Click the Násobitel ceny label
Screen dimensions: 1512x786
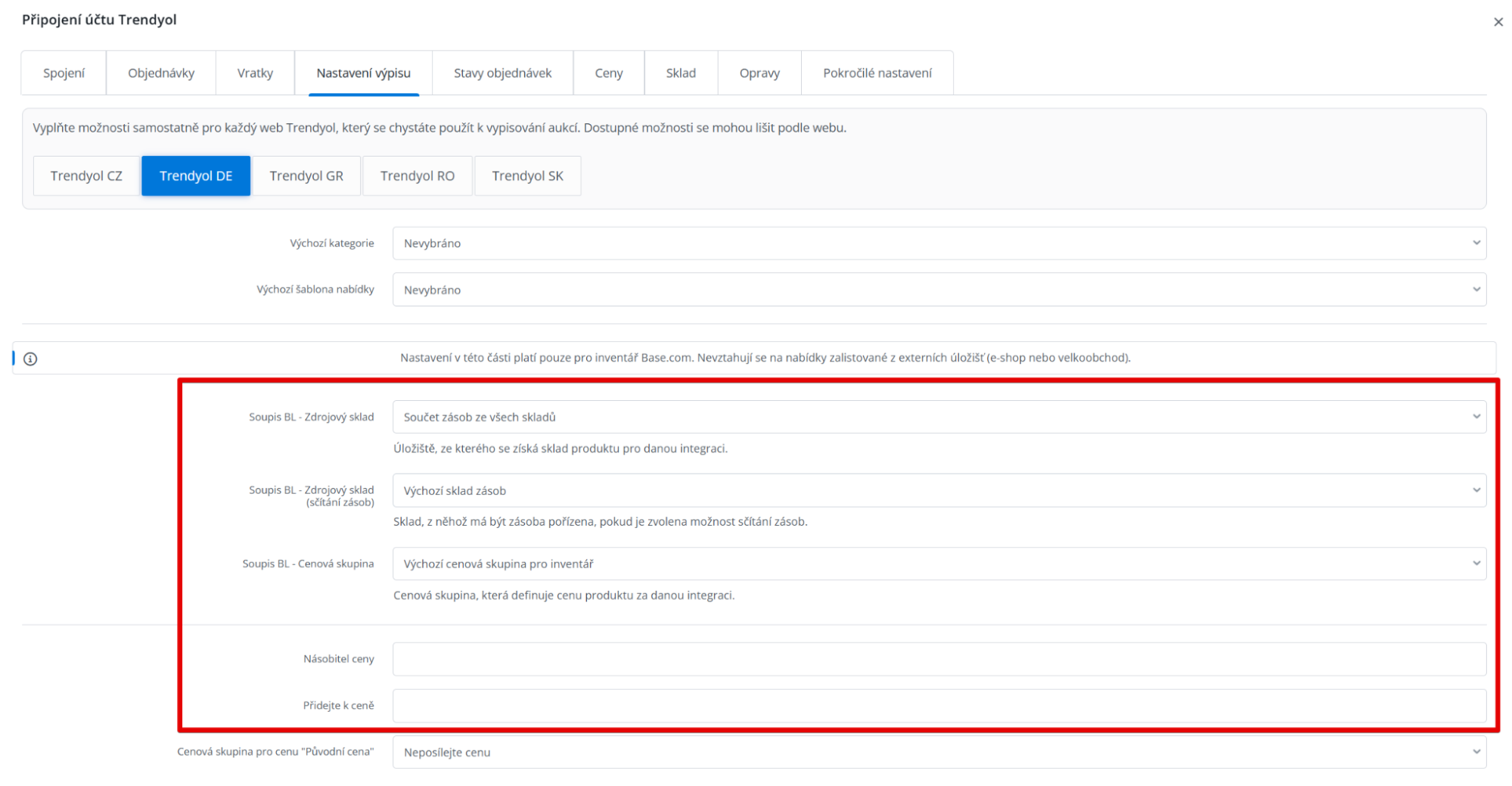(x=338, y=659)
